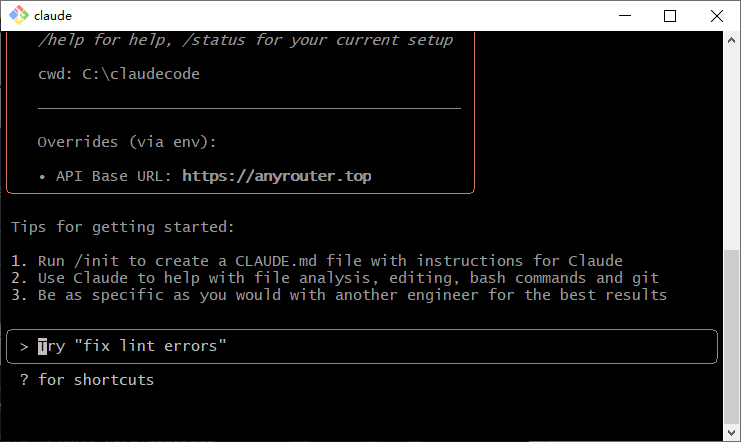Click the mintty app icon in title bar

tap(18, 16)
